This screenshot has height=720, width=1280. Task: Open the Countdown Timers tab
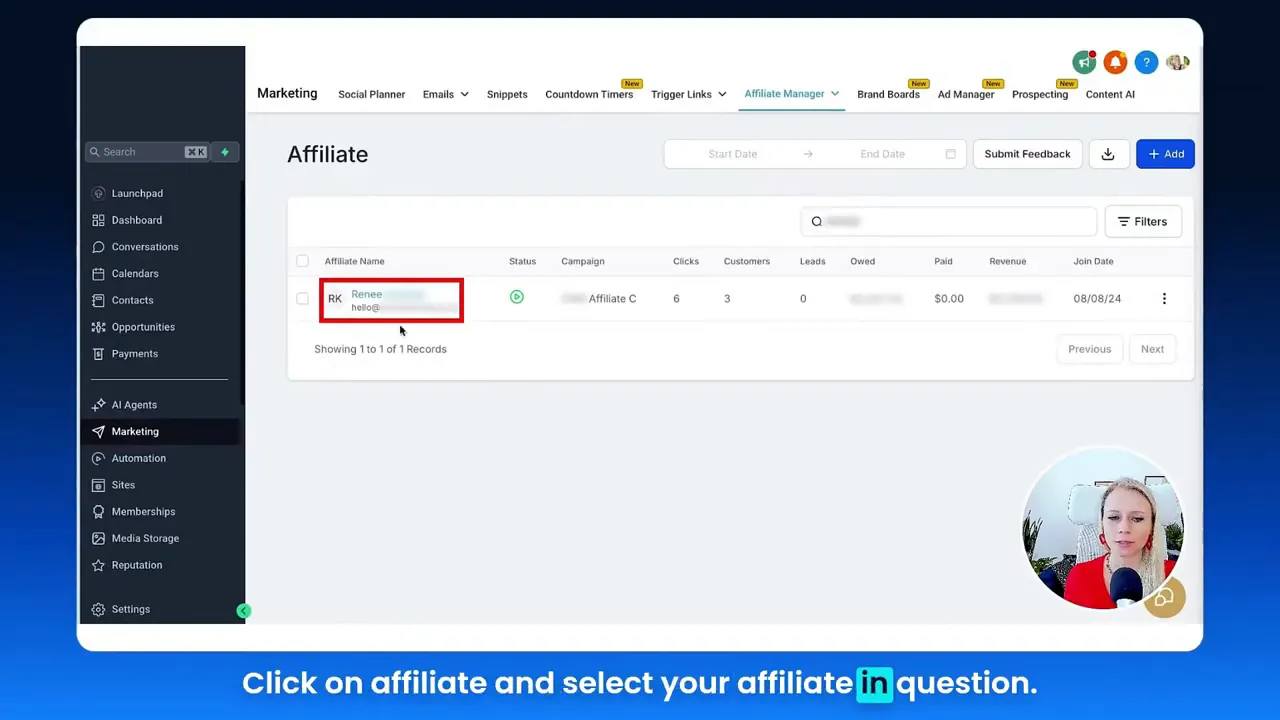pyautogui.click(x=589, y=94)
